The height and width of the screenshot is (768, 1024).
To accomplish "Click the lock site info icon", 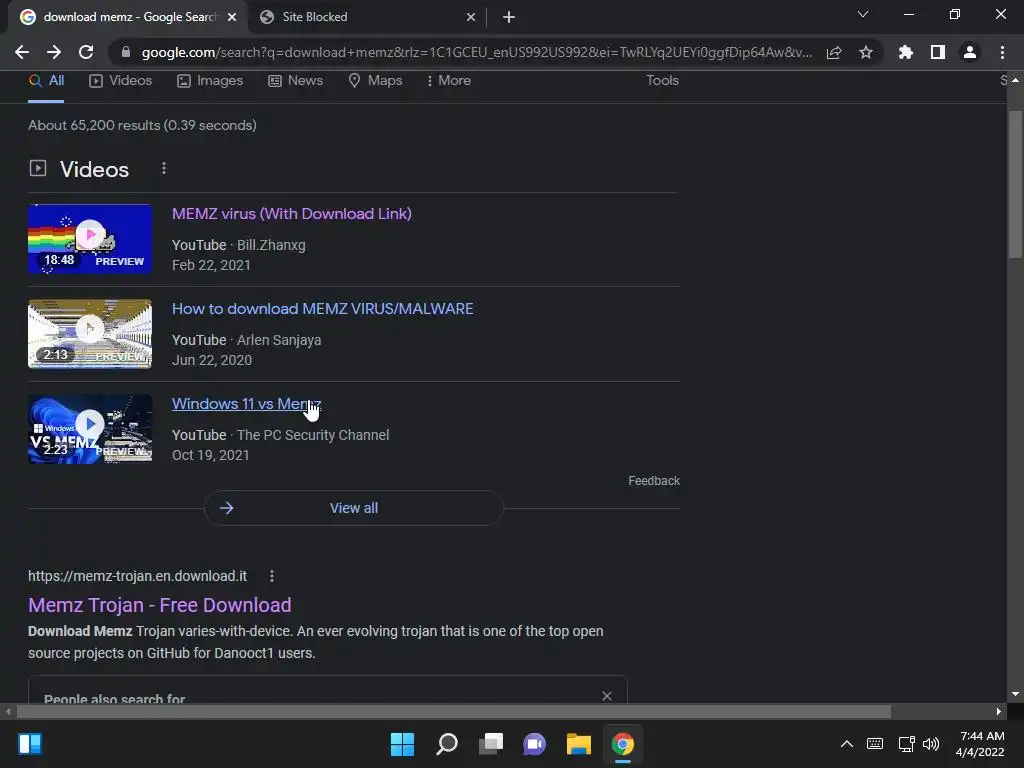I will pyautogui.click(x=126, y=52).
